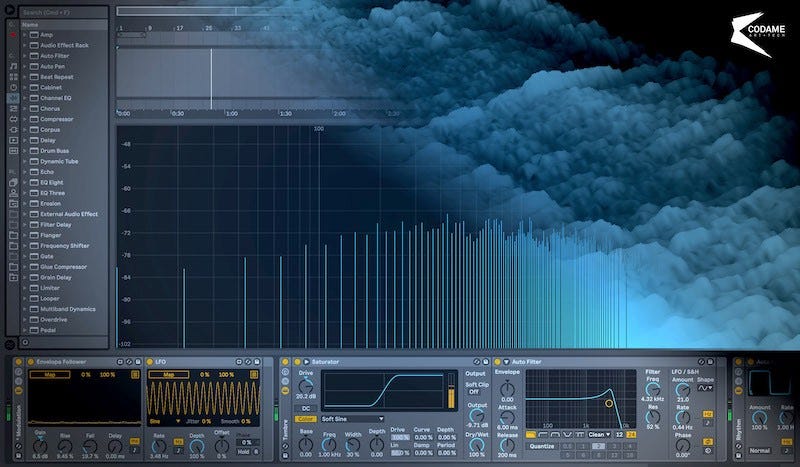This screenshot has width=800, height=467.
Task: Save the Saturator device preset
Action: coord(486,362)
